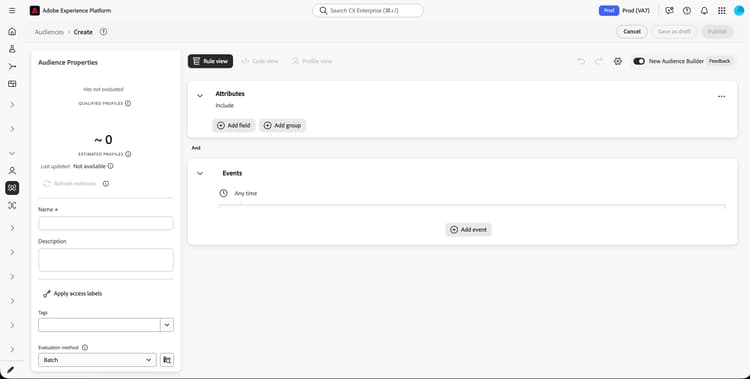Image resolution: width=750 pixels, height=379 pixels.
Task: Open the flask icon in the sidebar
Action: (x=12, y=49)
